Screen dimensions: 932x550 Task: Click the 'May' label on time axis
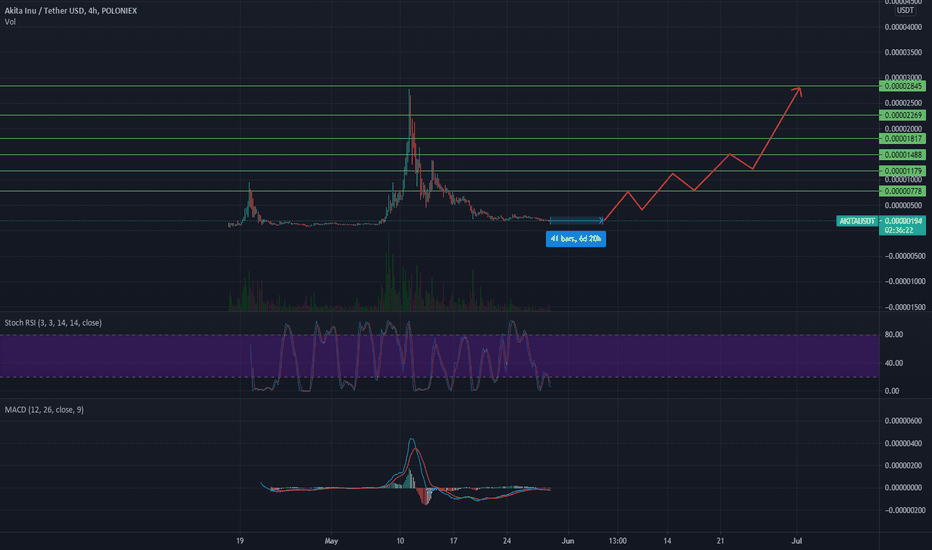(331, 541)
